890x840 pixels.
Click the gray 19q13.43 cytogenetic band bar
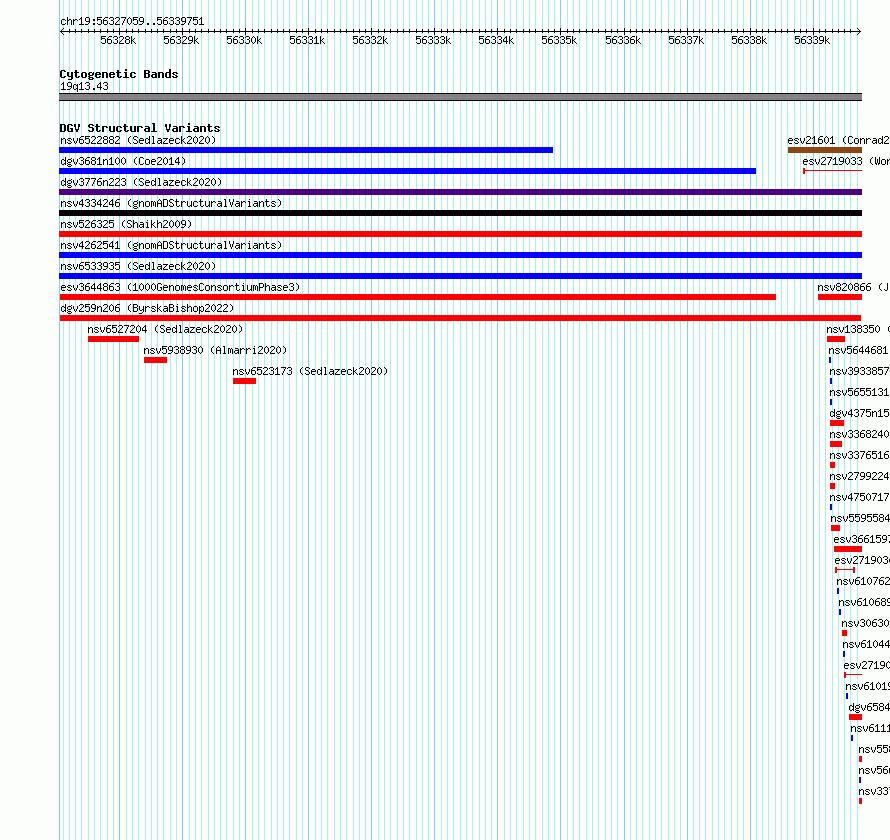(x=460, y=97)
